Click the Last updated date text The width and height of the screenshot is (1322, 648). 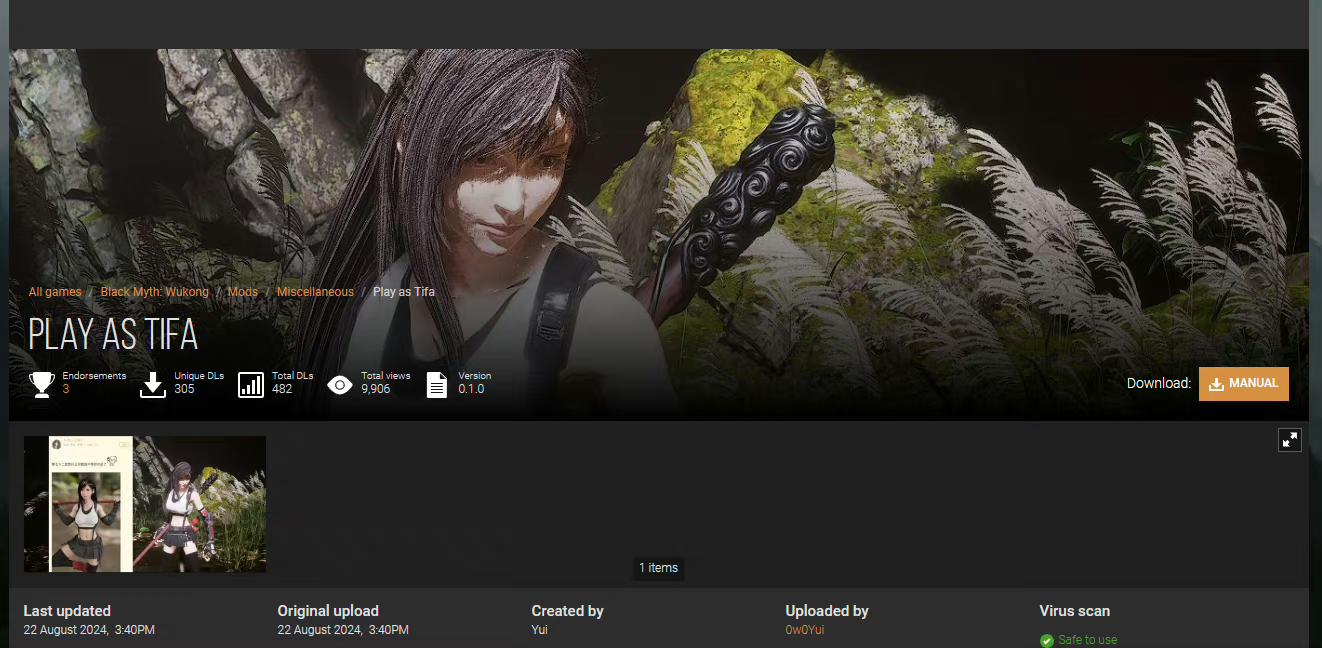coord(89,630)
